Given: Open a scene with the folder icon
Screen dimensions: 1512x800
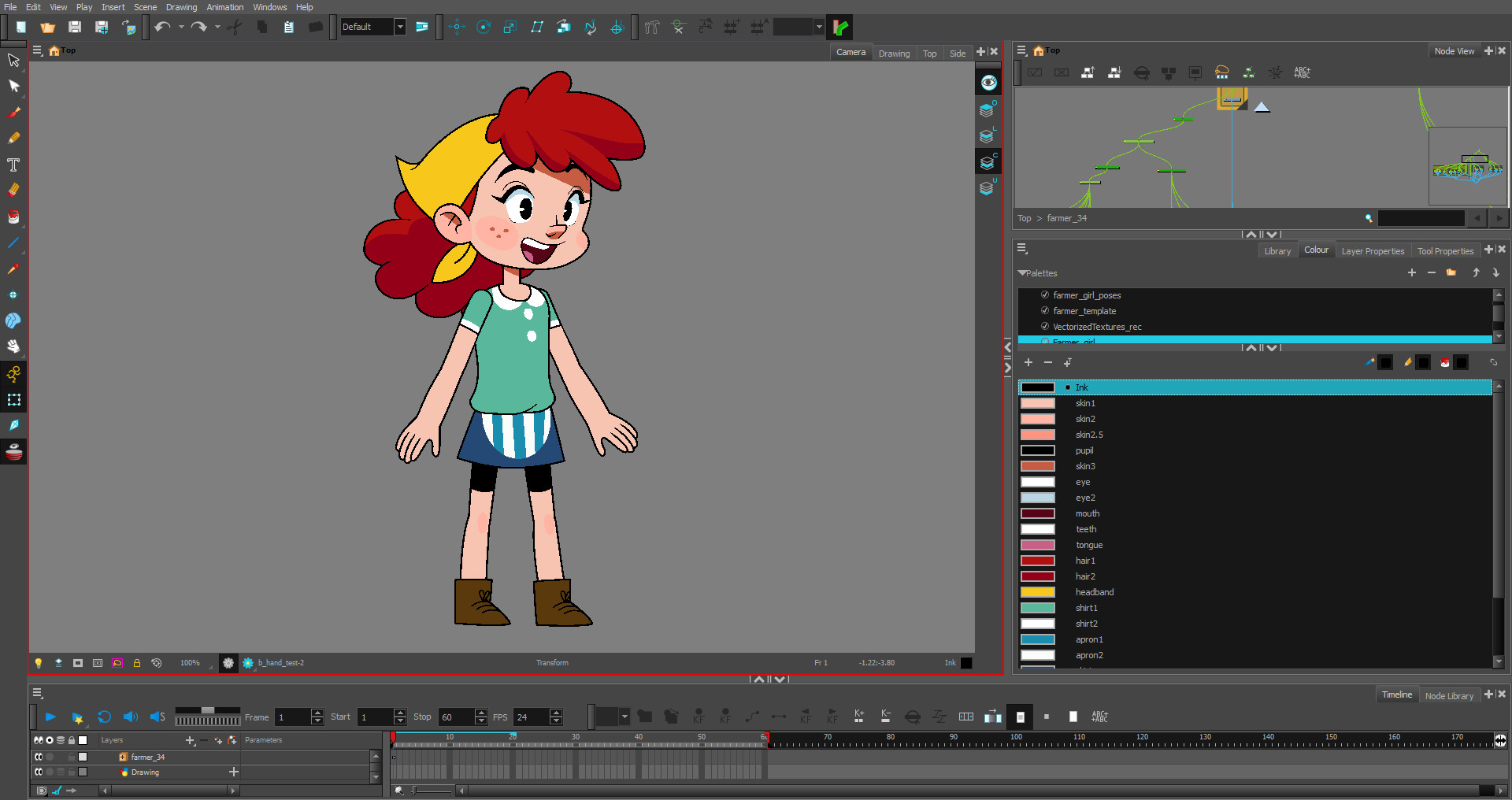Looking at the screenshot, I should click(48, 27).
